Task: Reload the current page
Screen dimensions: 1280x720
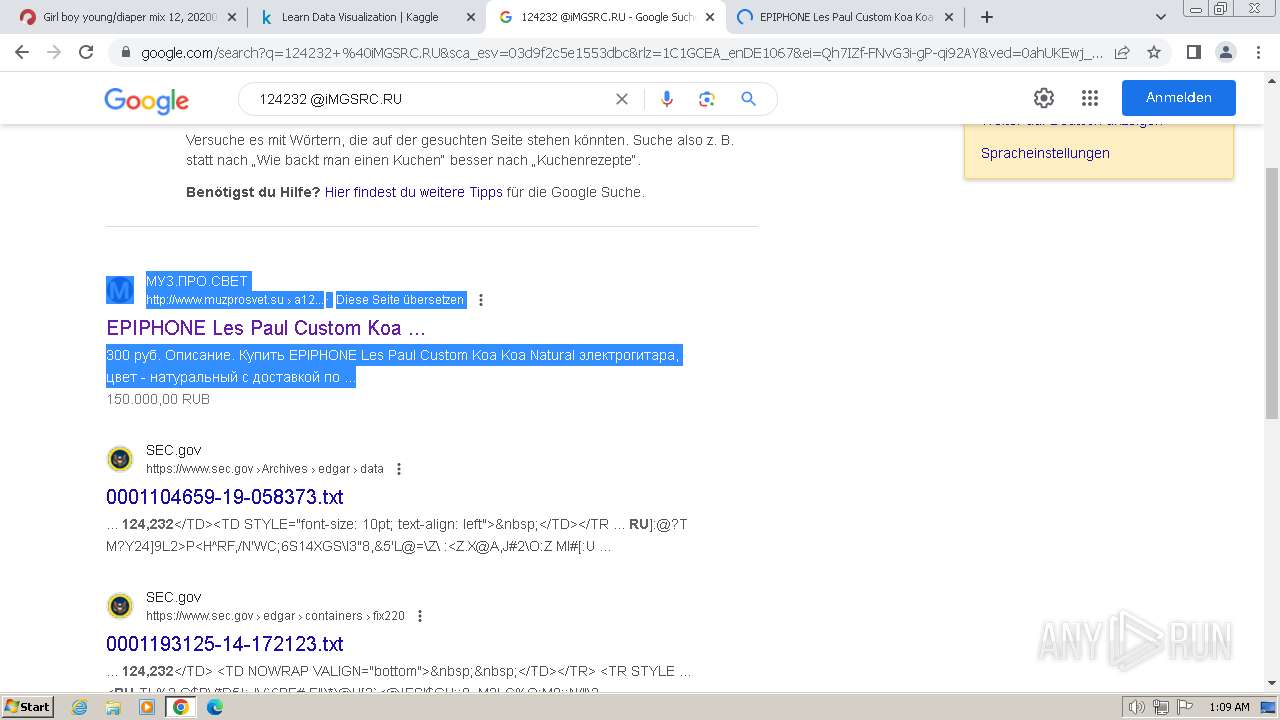Action: (86, 52)
